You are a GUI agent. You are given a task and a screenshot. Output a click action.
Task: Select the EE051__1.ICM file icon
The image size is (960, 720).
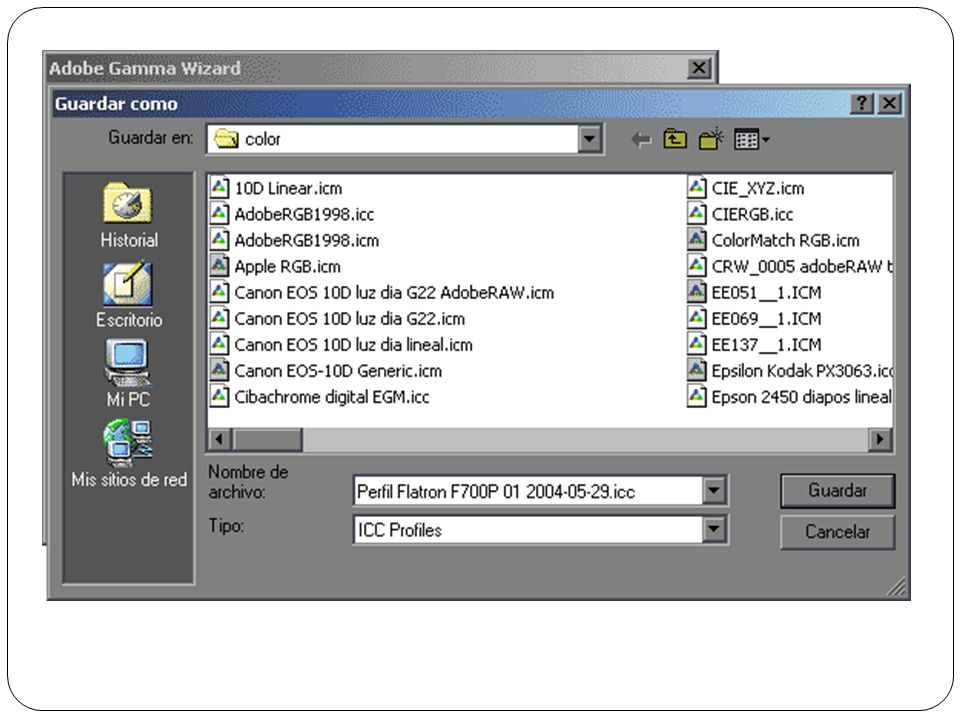coord(696,291)
